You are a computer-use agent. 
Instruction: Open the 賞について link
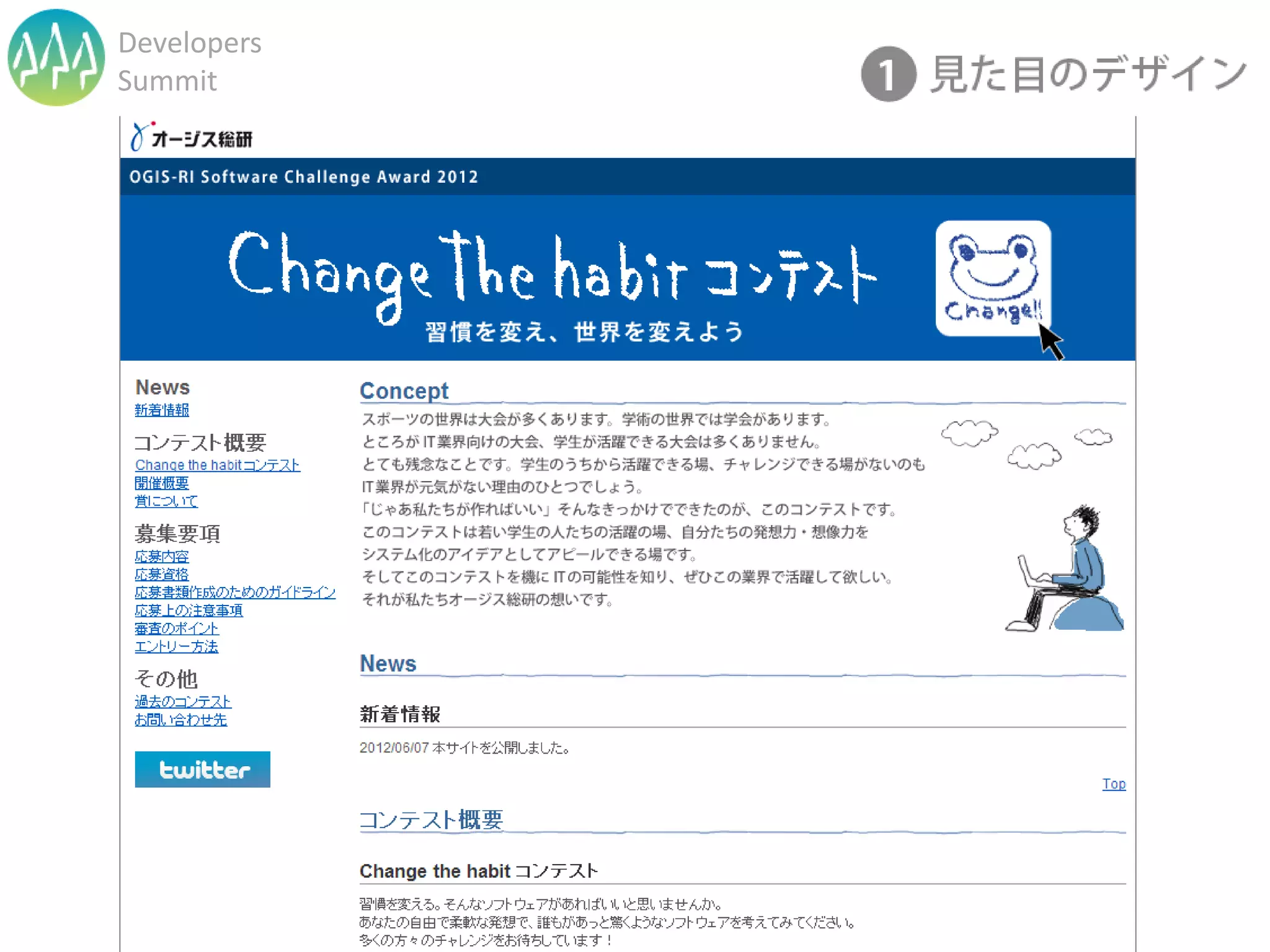pyautogui.click(x=166, y=501)
